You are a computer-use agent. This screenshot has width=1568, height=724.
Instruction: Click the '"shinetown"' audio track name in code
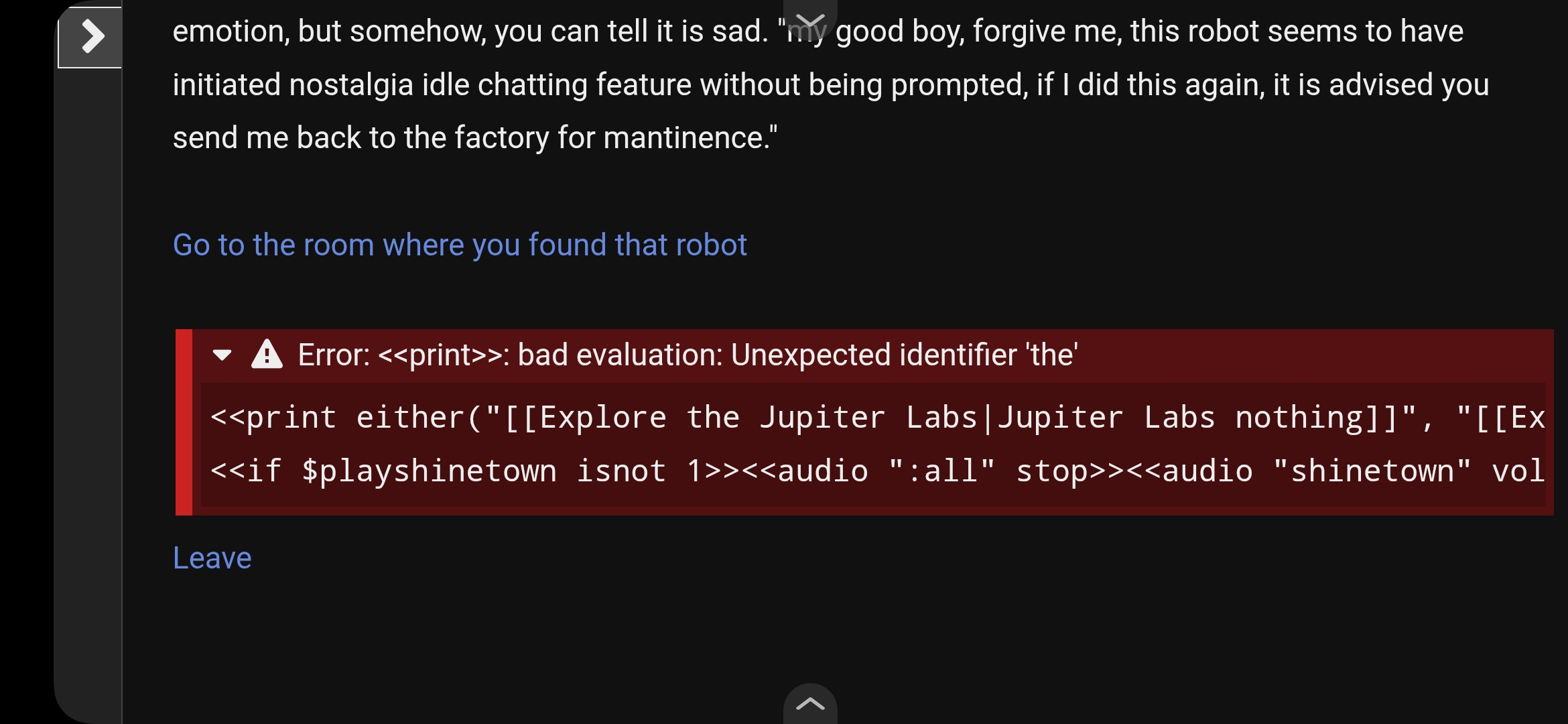pos(1372,471)
